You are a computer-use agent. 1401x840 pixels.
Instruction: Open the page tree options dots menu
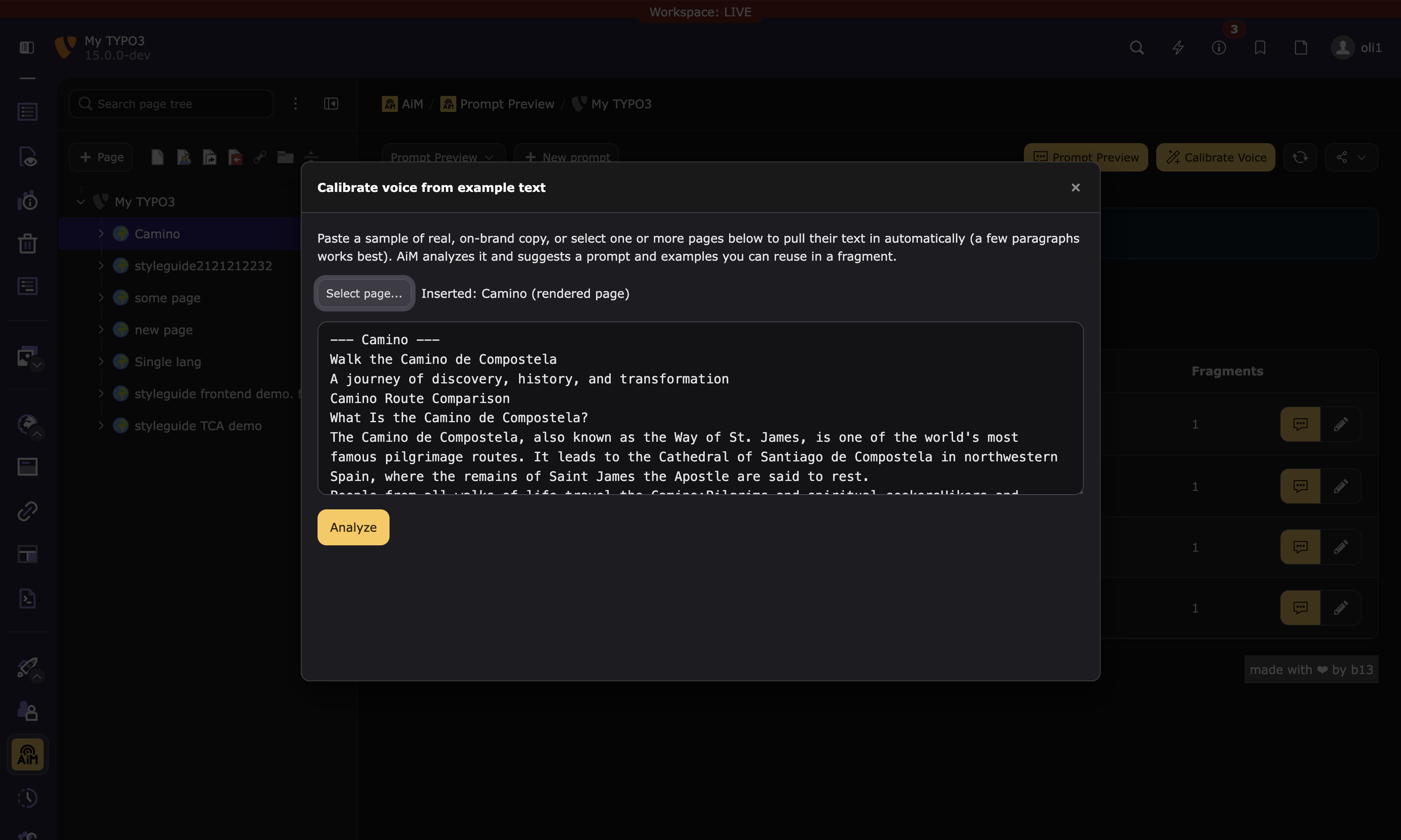tap(296, 104)
